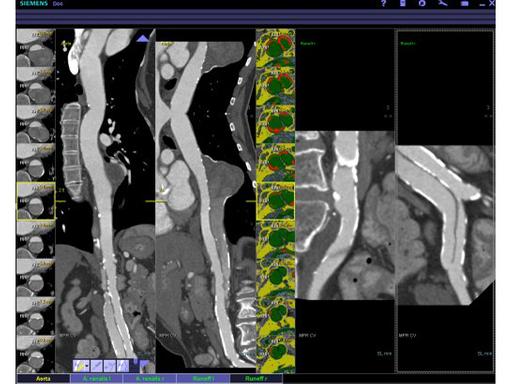Click the rectangular layout icon in the title bar
Image resolution: width=512 pixels, height=384 pixels.
pos(465,4)
